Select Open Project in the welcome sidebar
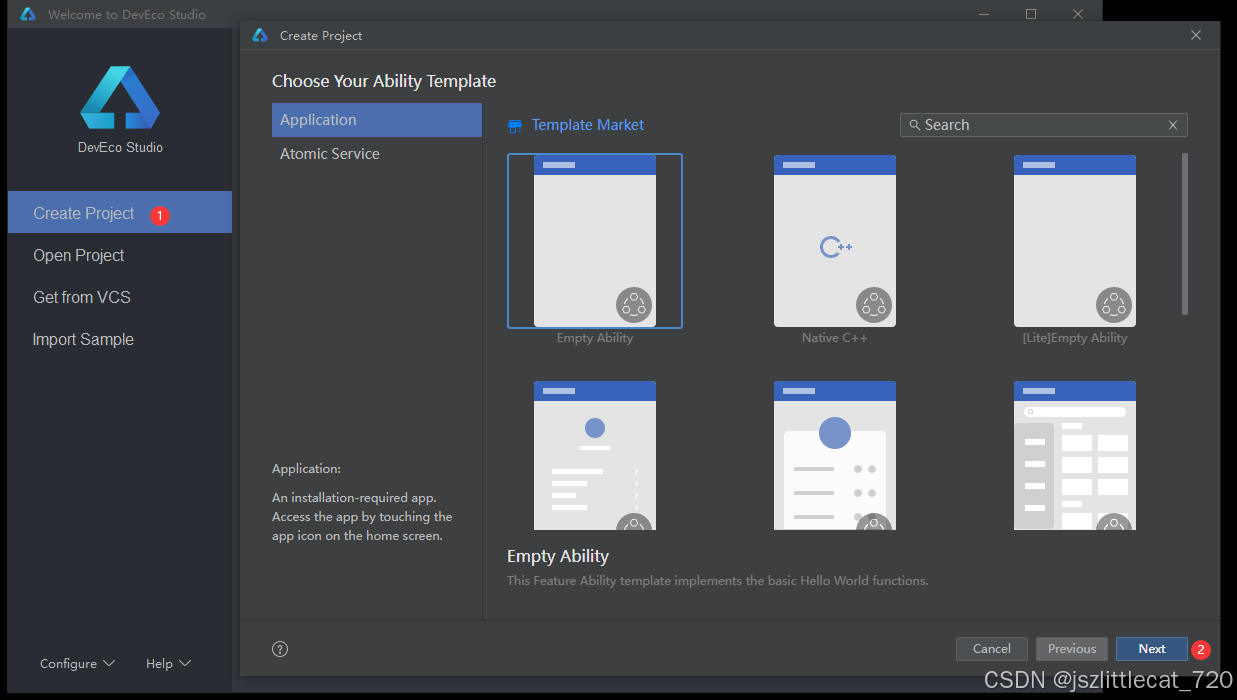The image size is (1237, 700). point(120,255)
